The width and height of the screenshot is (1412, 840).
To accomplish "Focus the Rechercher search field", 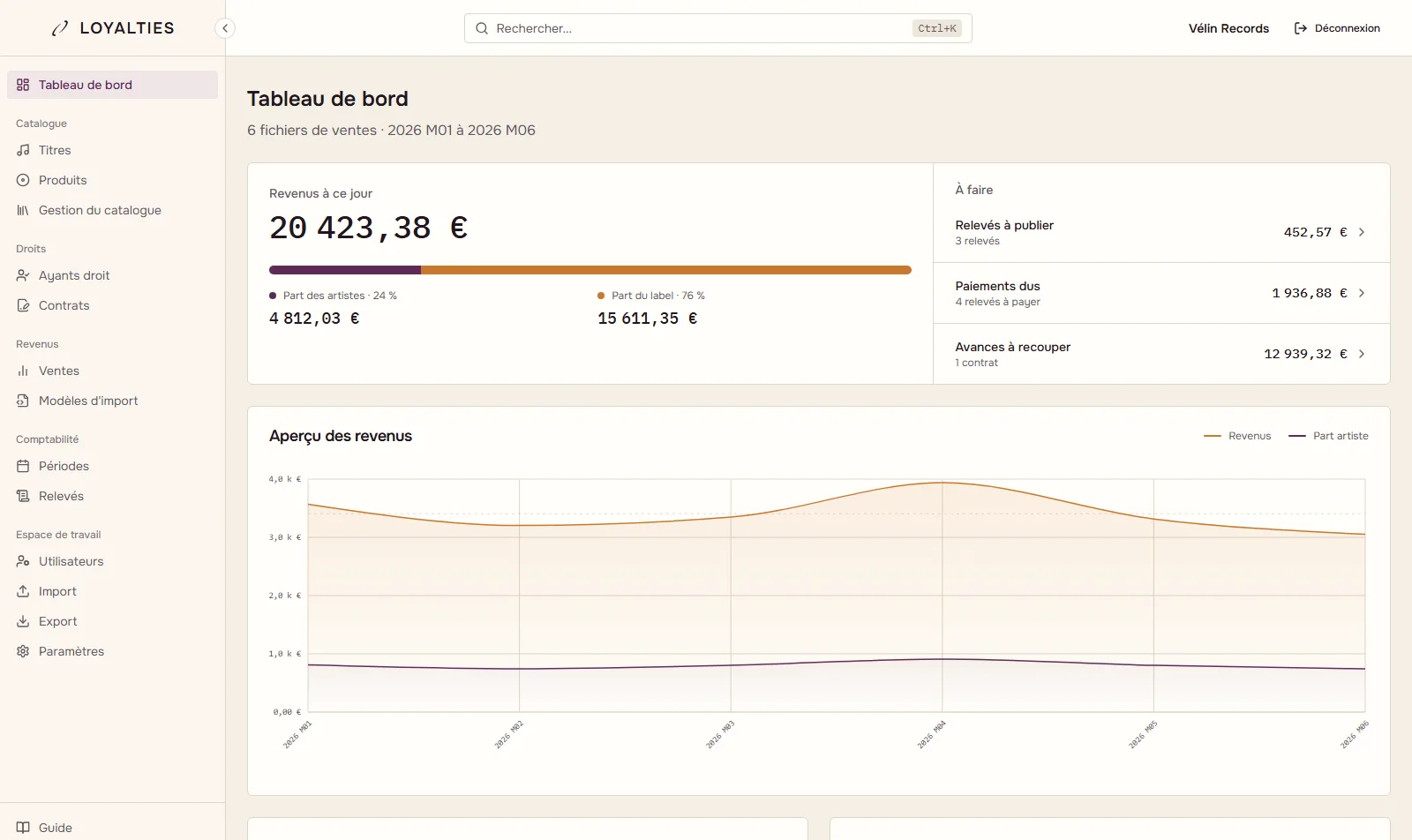I will point(717,28).
